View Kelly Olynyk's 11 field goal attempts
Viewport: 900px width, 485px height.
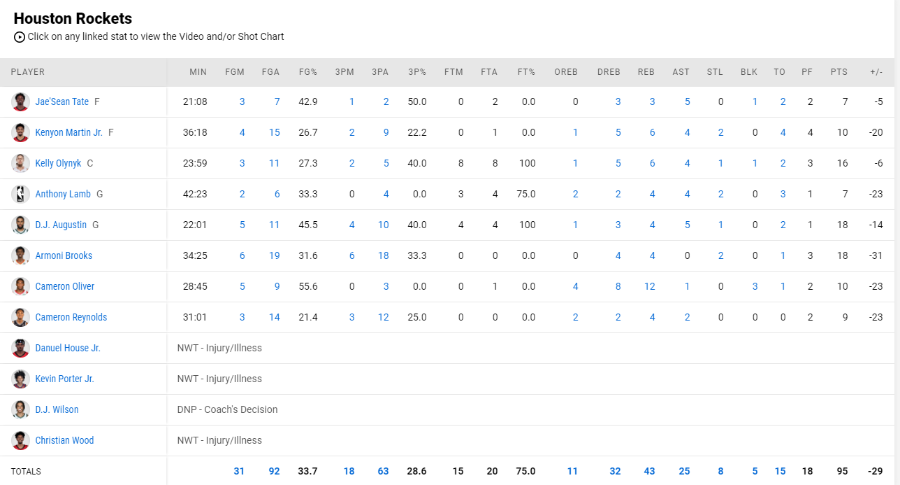pyautogui.click(x=274, y=163)
